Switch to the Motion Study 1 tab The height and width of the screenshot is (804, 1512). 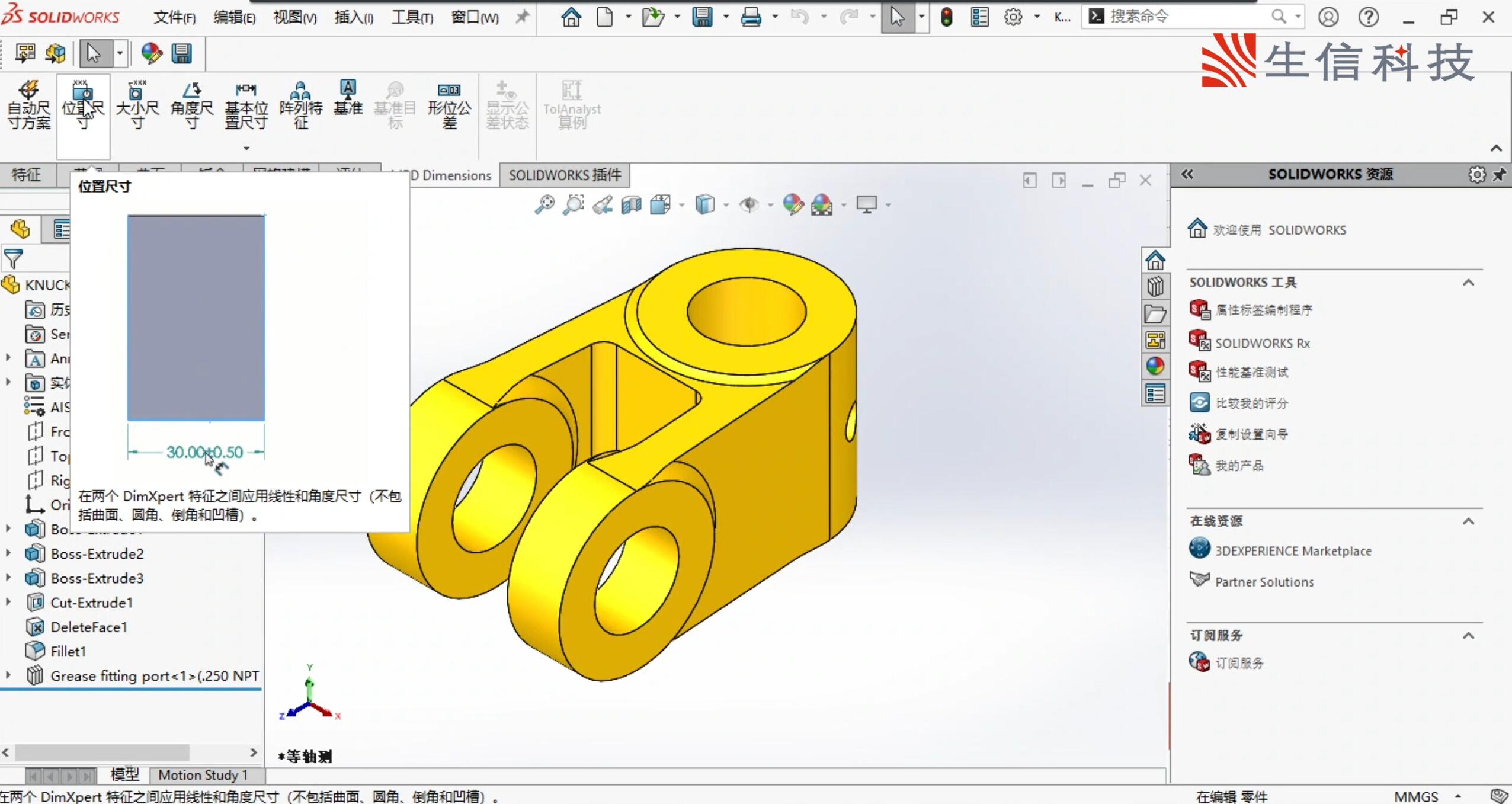[203, 775]
